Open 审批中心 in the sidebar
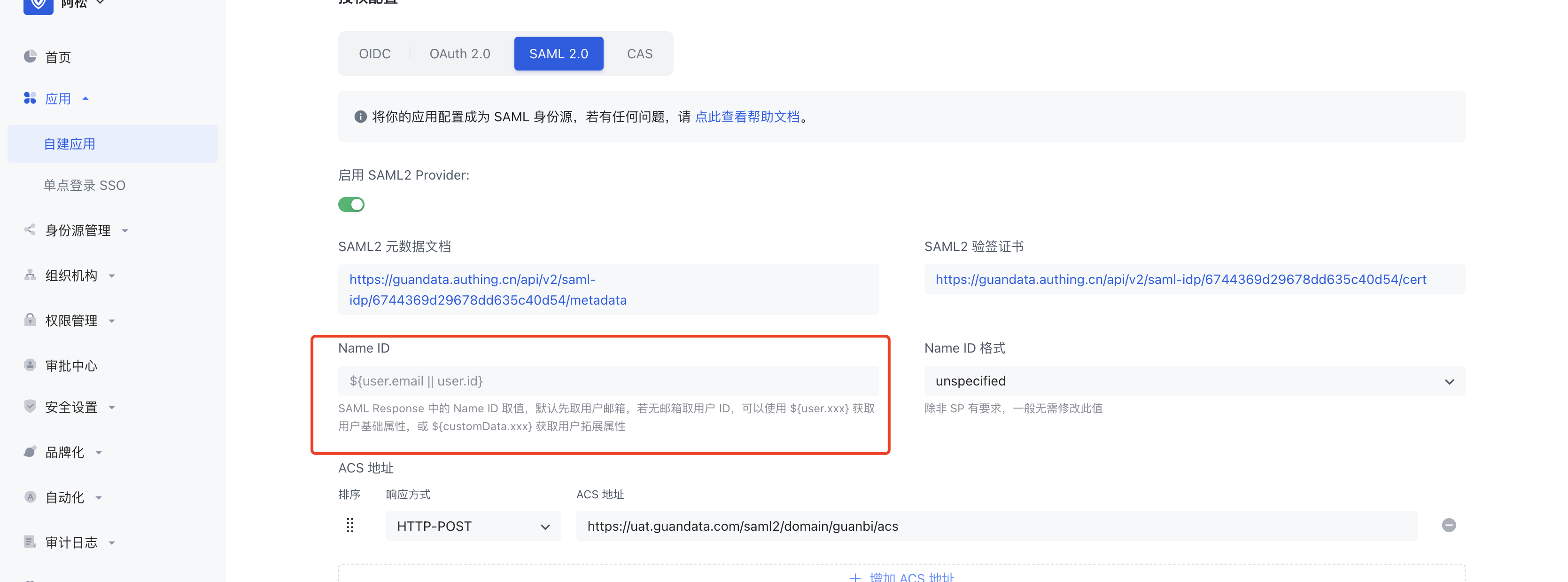1568x582 pixels. (71, 366)
